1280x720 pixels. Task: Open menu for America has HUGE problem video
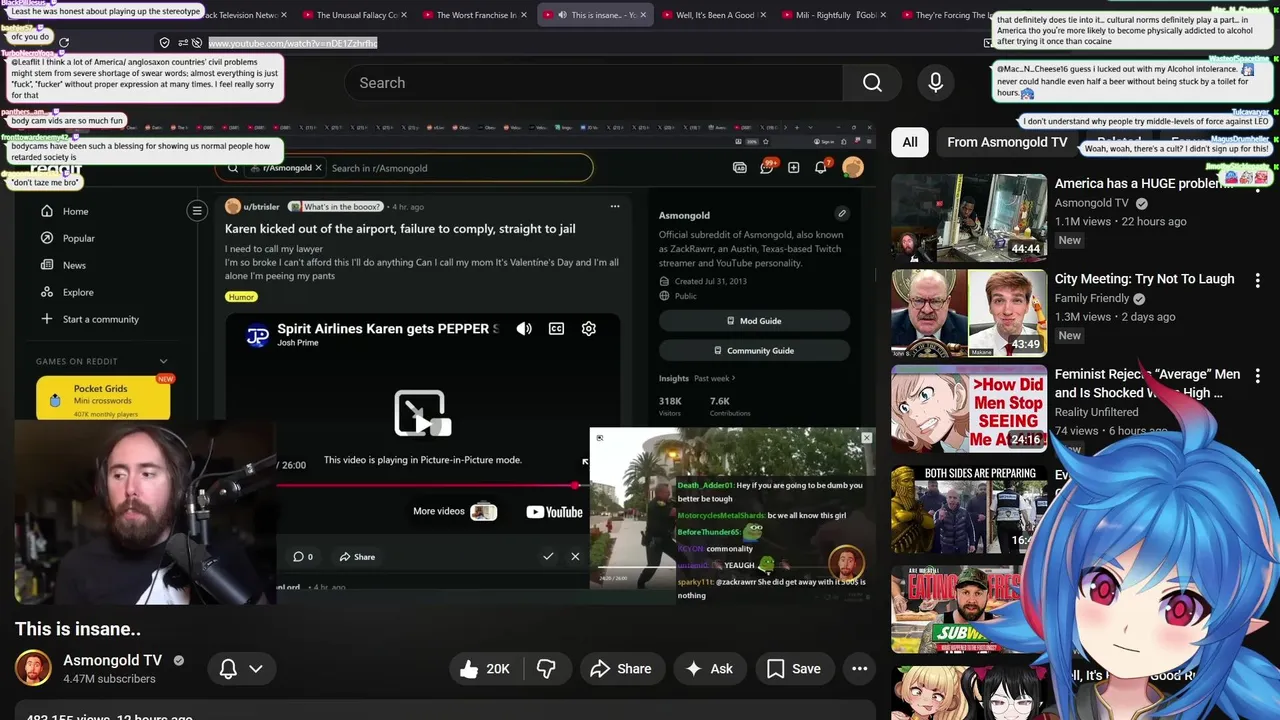(x=1257, y=184)
